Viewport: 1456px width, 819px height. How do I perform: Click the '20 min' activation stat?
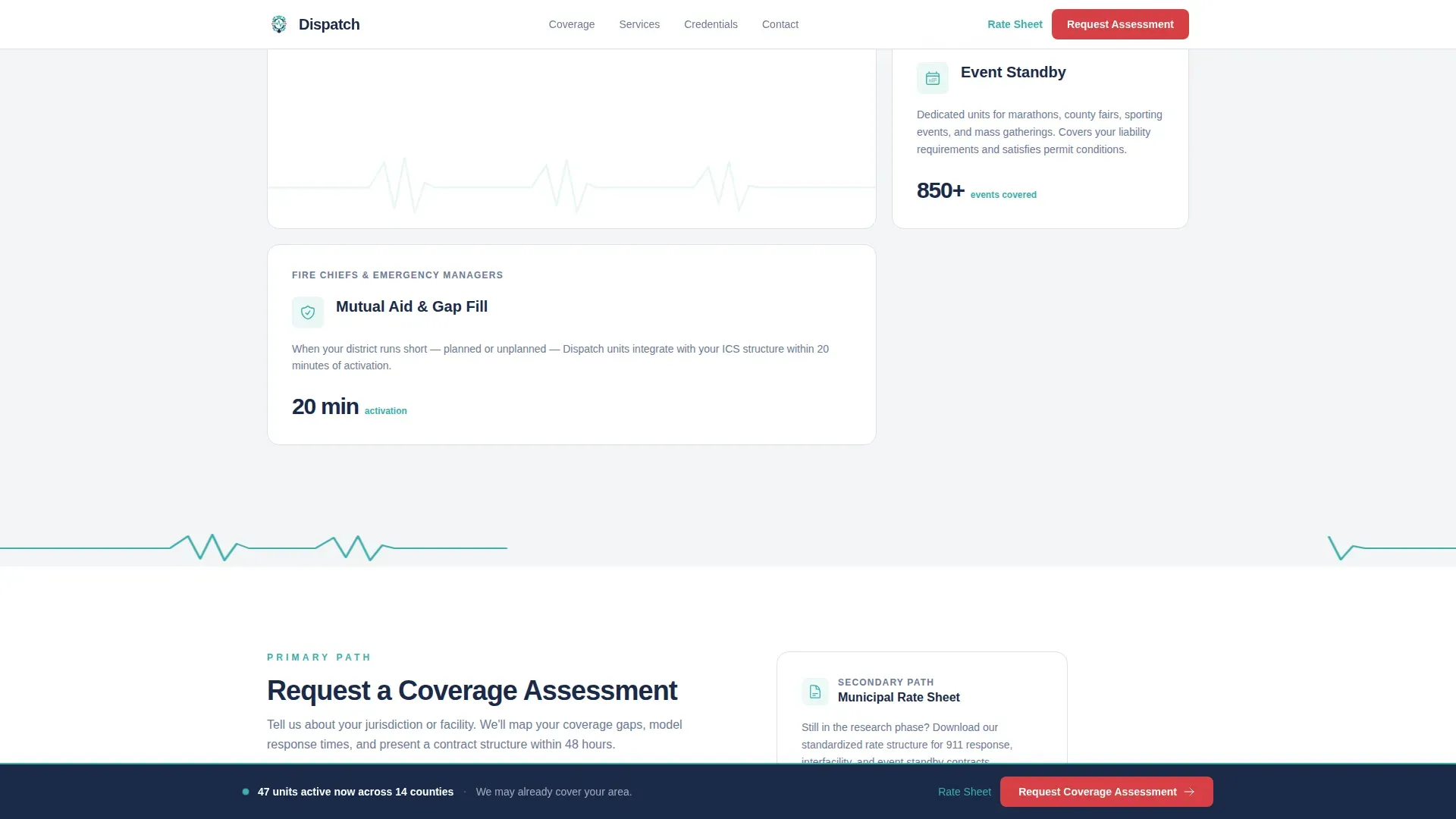pos(325,406)
